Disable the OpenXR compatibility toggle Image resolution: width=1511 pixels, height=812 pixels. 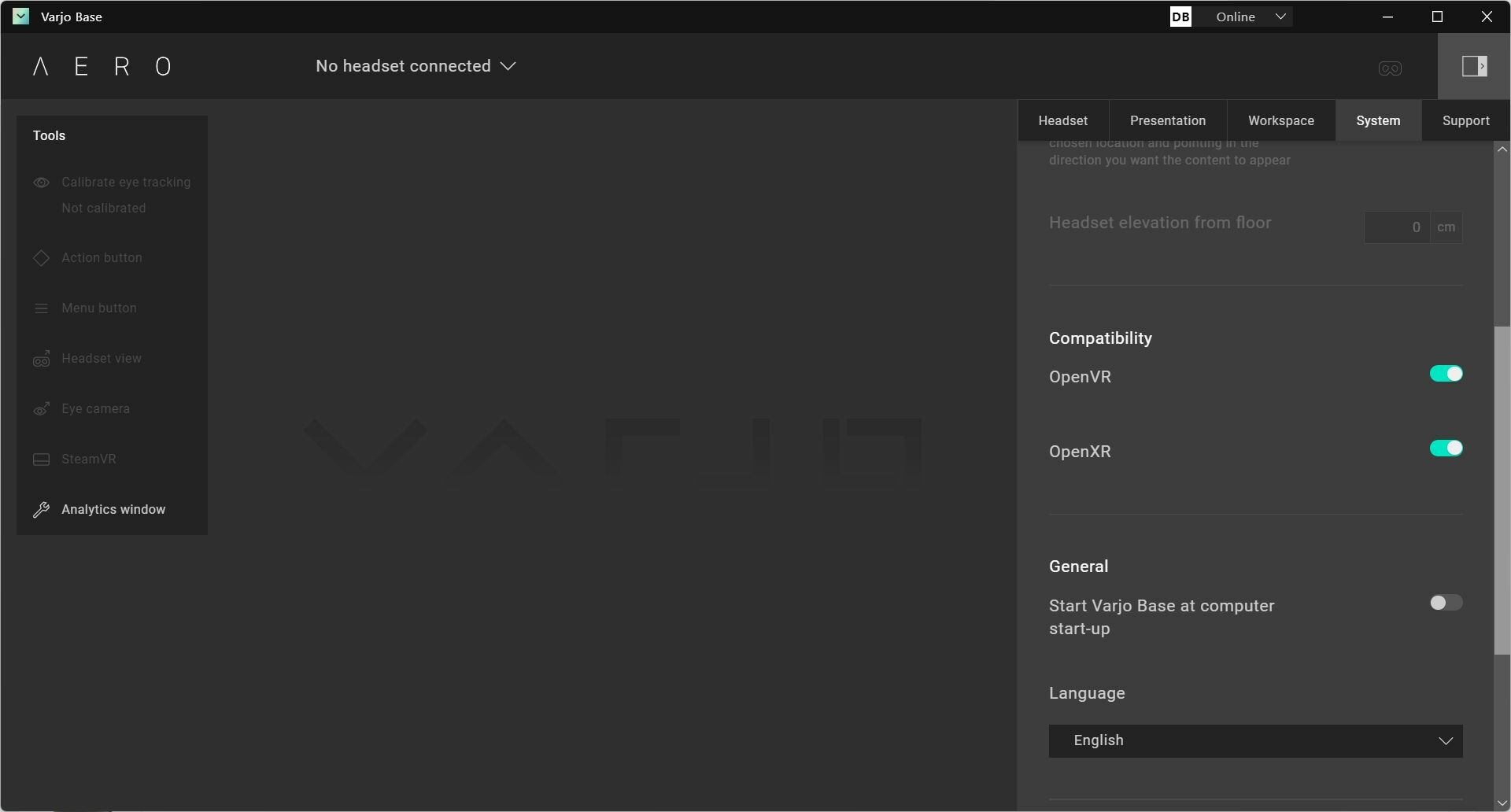(x=1446, y=448)
